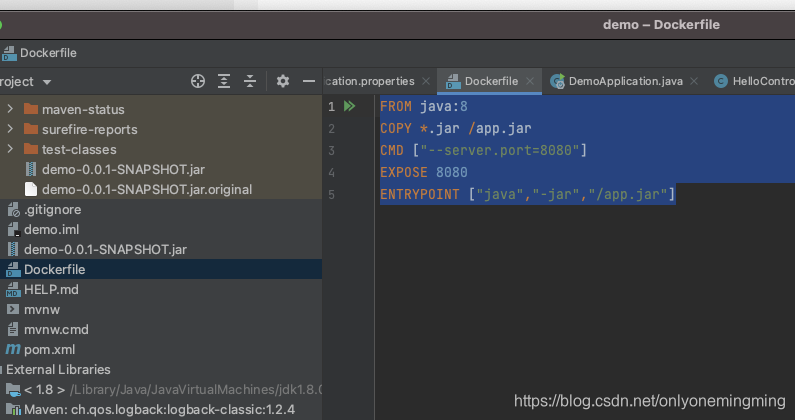Open the HelloController tab
Viewport: 795px width, 420px height.
click(x=754, y=81)
